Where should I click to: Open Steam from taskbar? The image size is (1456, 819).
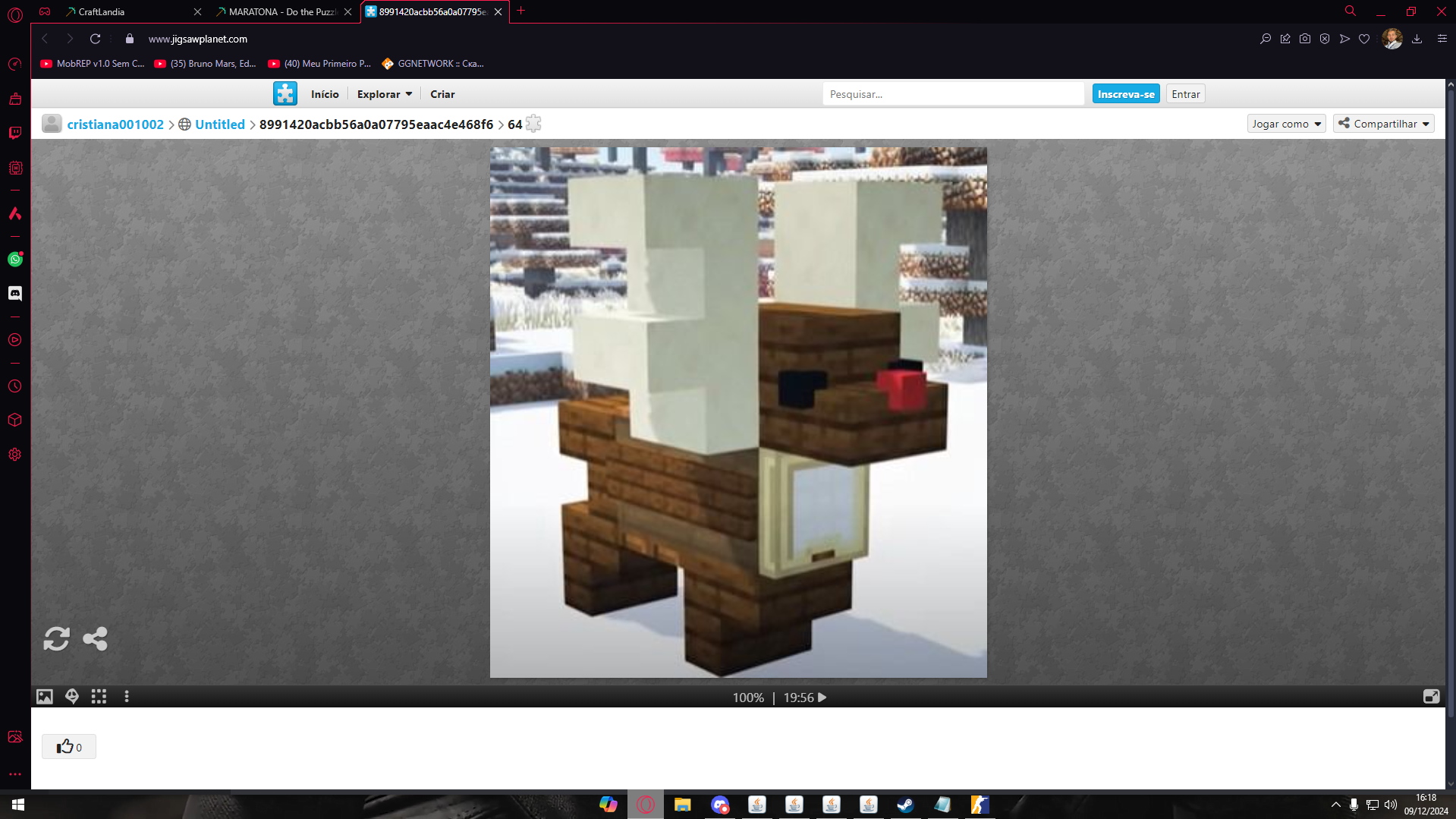pyautogui.click(x=905, y=805)
